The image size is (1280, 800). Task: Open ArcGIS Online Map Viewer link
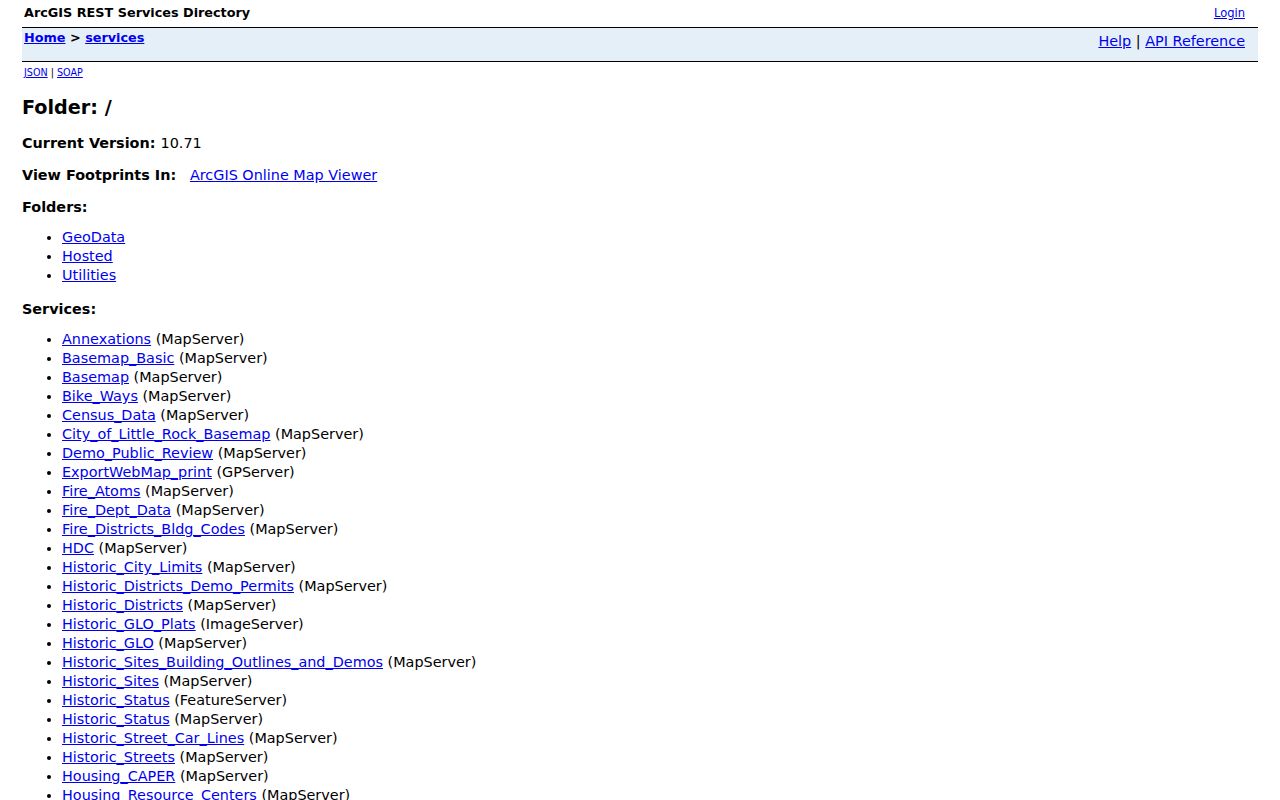click(283, 175)
